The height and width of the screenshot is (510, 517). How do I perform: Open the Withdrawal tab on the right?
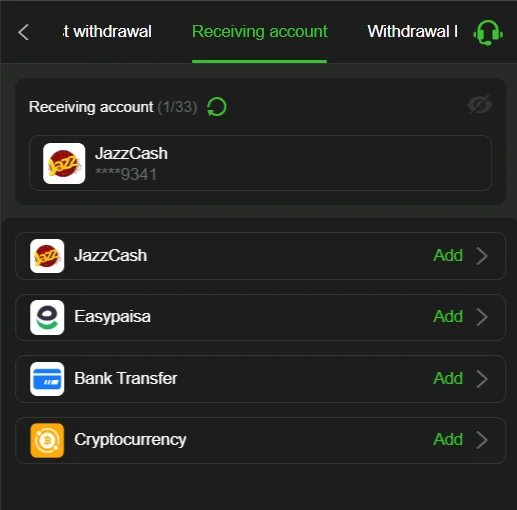point(413,32)
